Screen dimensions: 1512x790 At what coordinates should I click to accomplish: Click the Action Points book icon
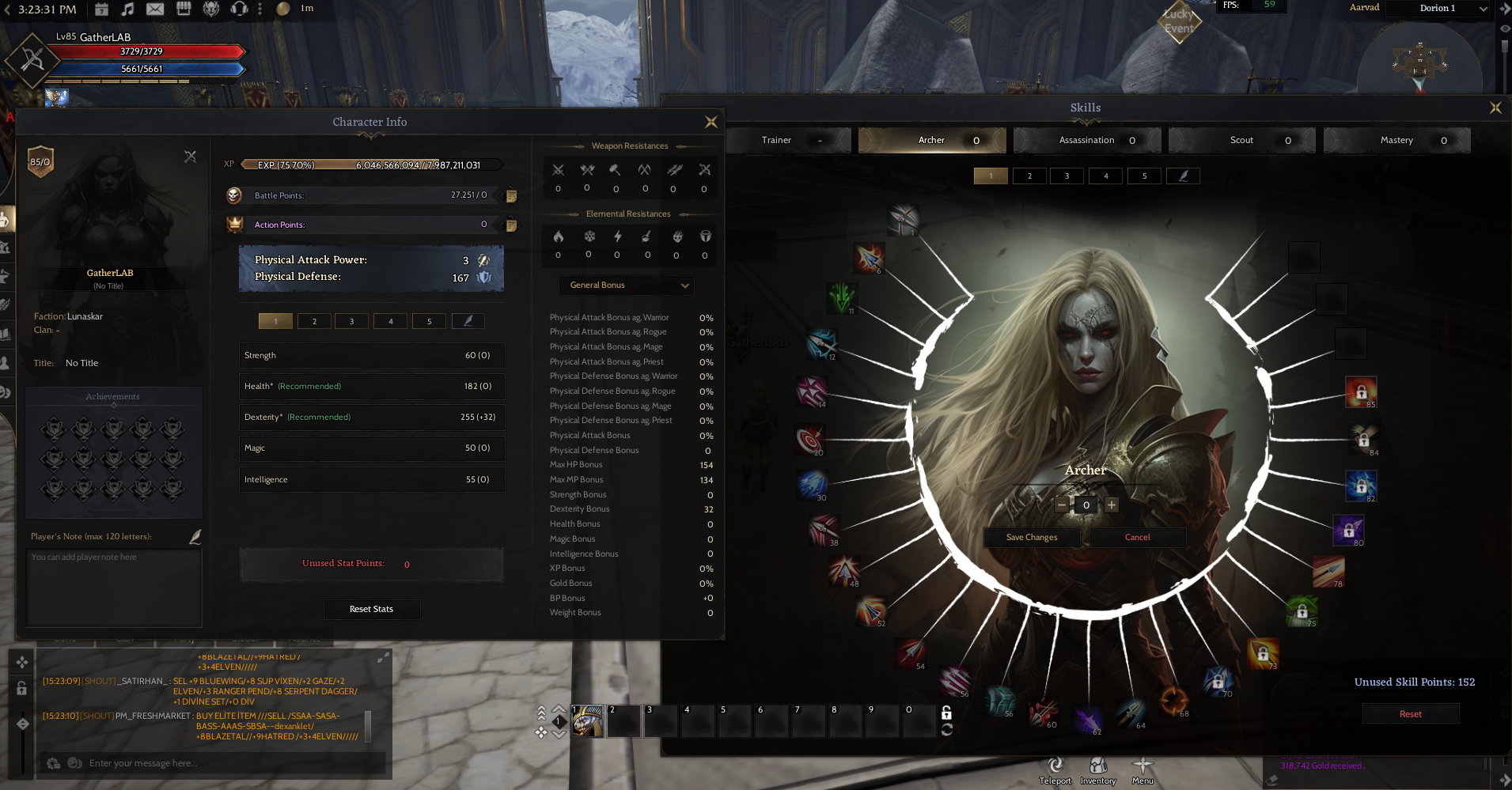(x=511, y=225)
